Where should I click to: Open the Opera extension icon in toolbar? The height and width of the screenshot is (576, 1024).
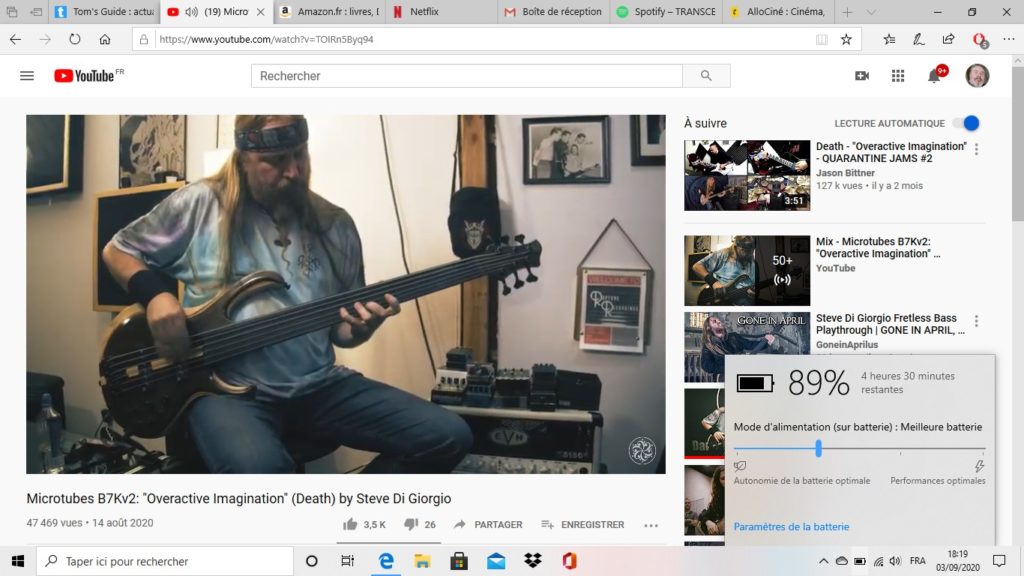pos(980,40)
